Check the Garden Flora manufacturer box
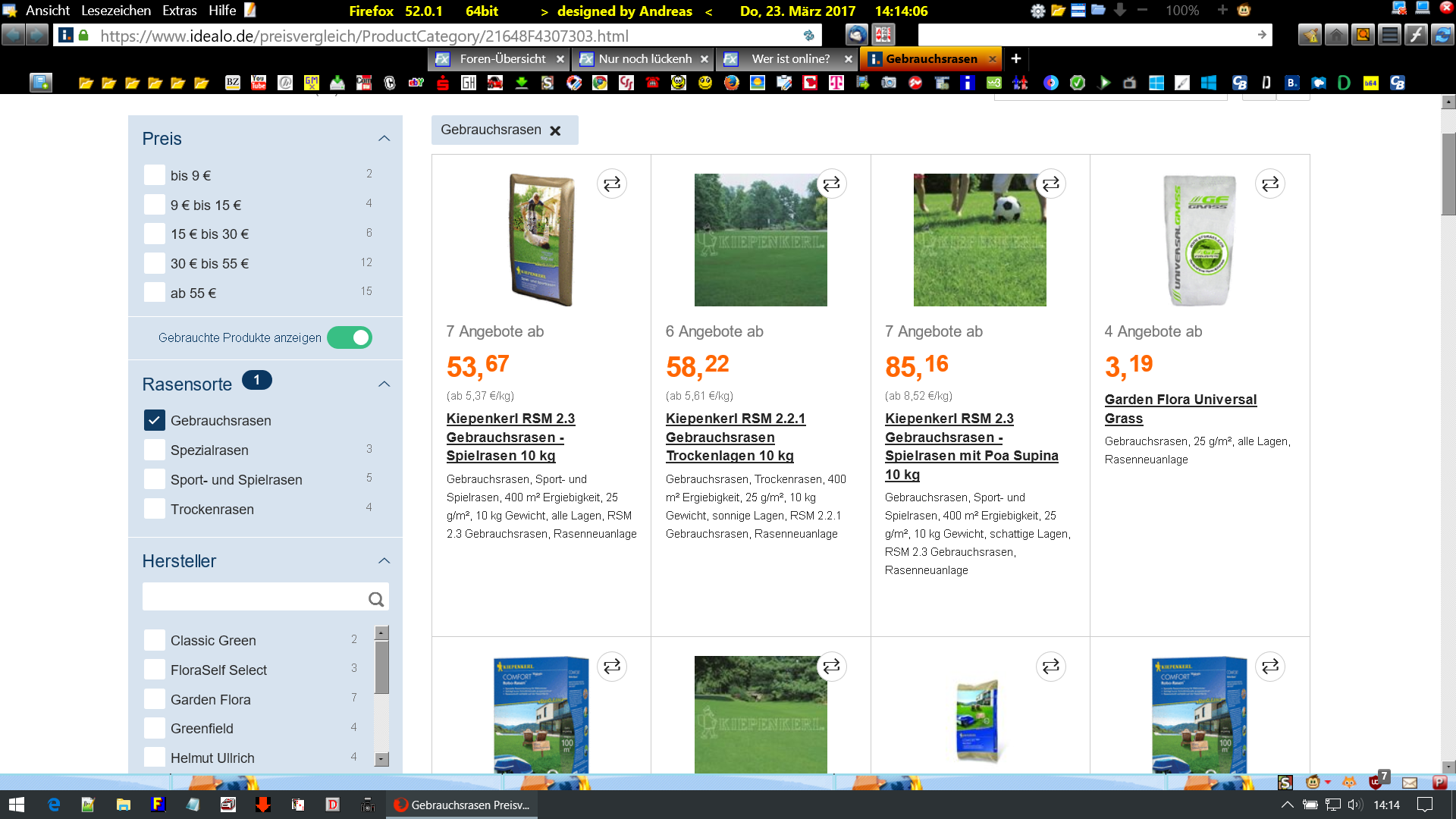1456x819 pixels. [154, 699]
